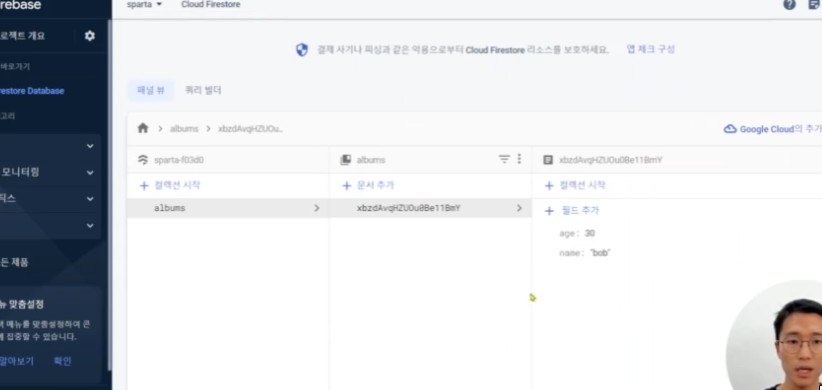Expand the last sidebar section chevron
Image resolution: width=822 pixels, height=390 pixels.
click(x=90, y=225)
